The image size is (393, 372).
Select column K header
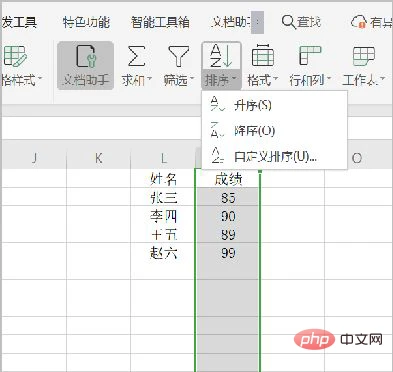pyautogui.click(x=98, y=158)
